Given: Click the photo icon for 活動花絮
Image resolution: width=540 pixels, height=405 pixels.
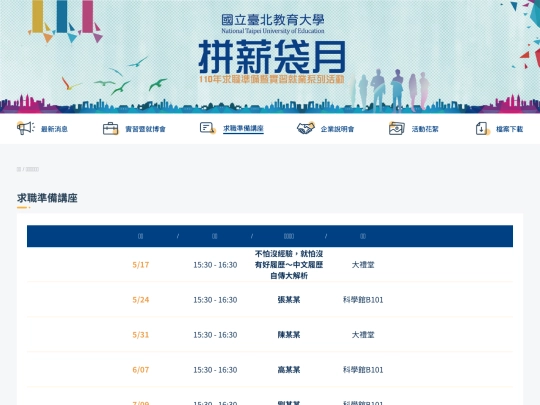Looking at the screenshot, I should 397,128.
